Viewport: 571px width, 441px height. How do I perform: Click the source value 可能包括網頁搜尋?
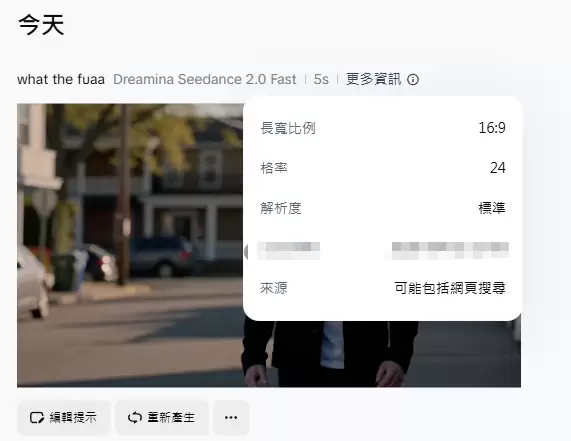tap(450, 288)
